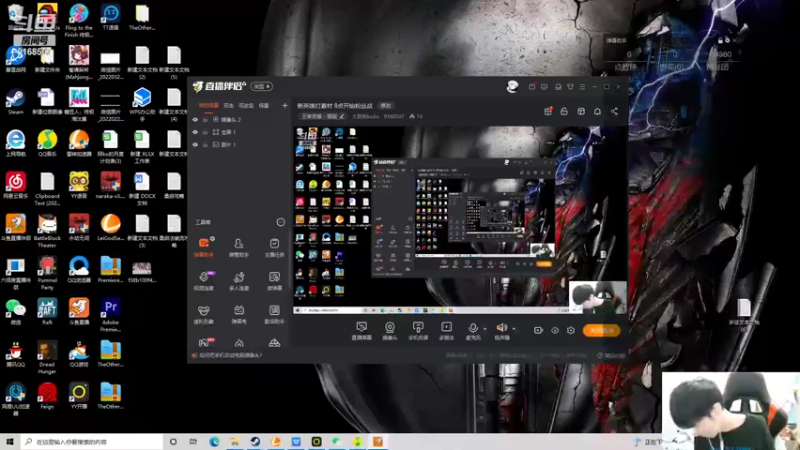Click the orange stop streaming button

602,330
